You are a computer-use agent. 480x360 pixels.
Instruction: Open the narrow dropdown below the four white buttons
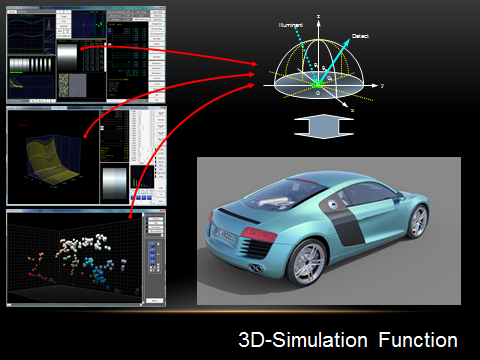tap(155, 235)
